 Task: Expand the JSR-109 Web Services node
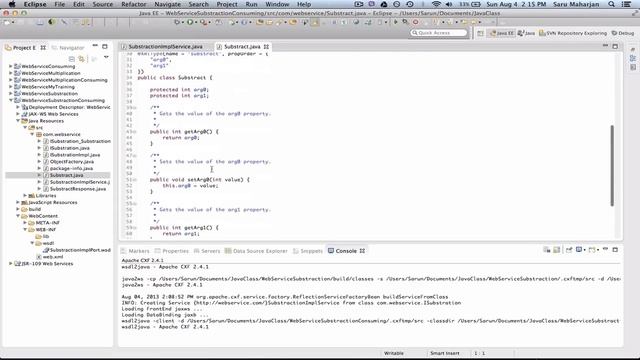tap(11, 264)
